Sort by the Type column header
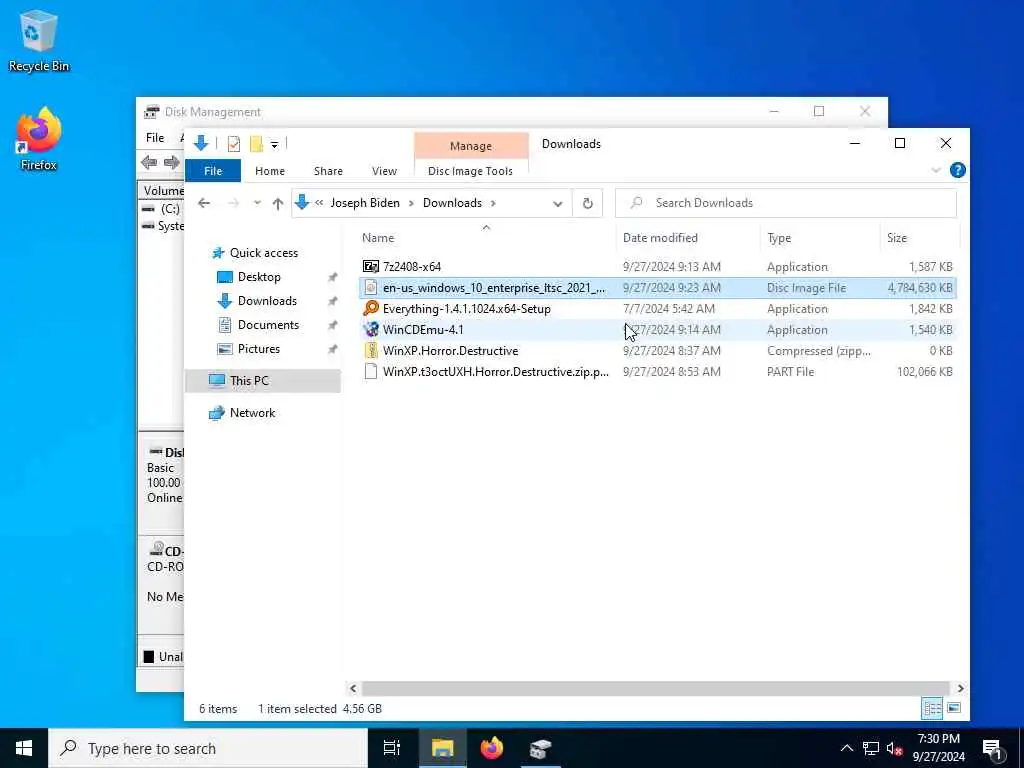The height and width of the screenshot is (768, 1024). pos(779,238)
